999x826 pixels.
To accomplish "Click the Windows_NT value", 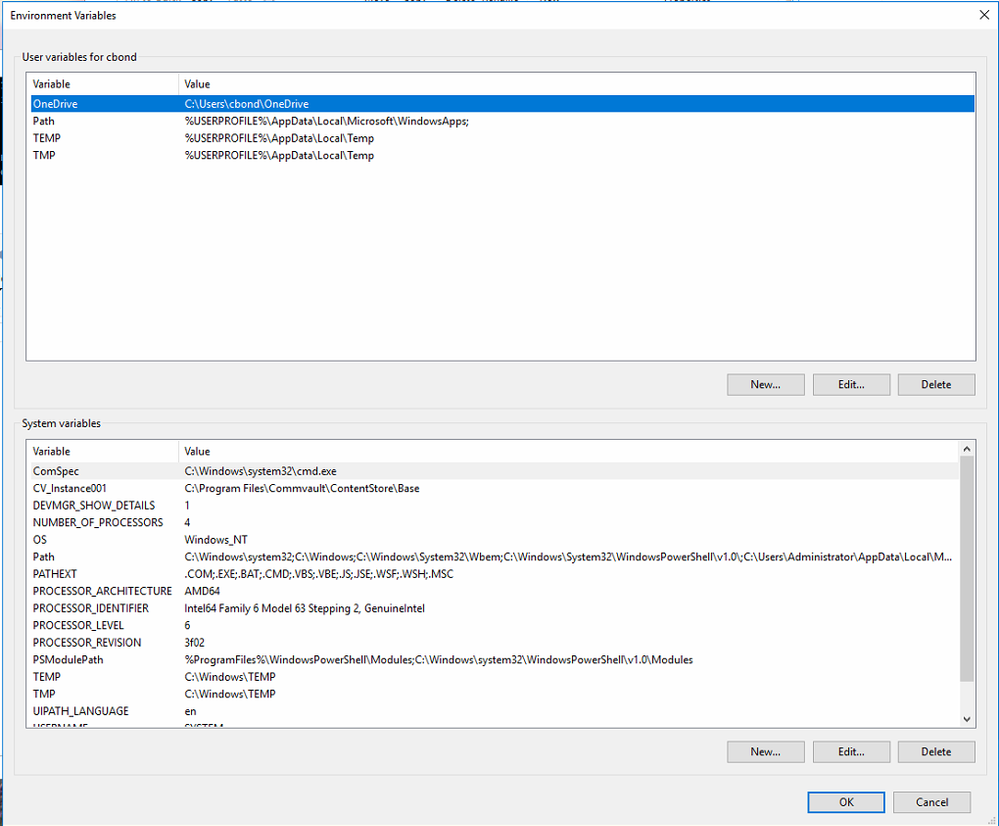I will click(x=216, y=540).
